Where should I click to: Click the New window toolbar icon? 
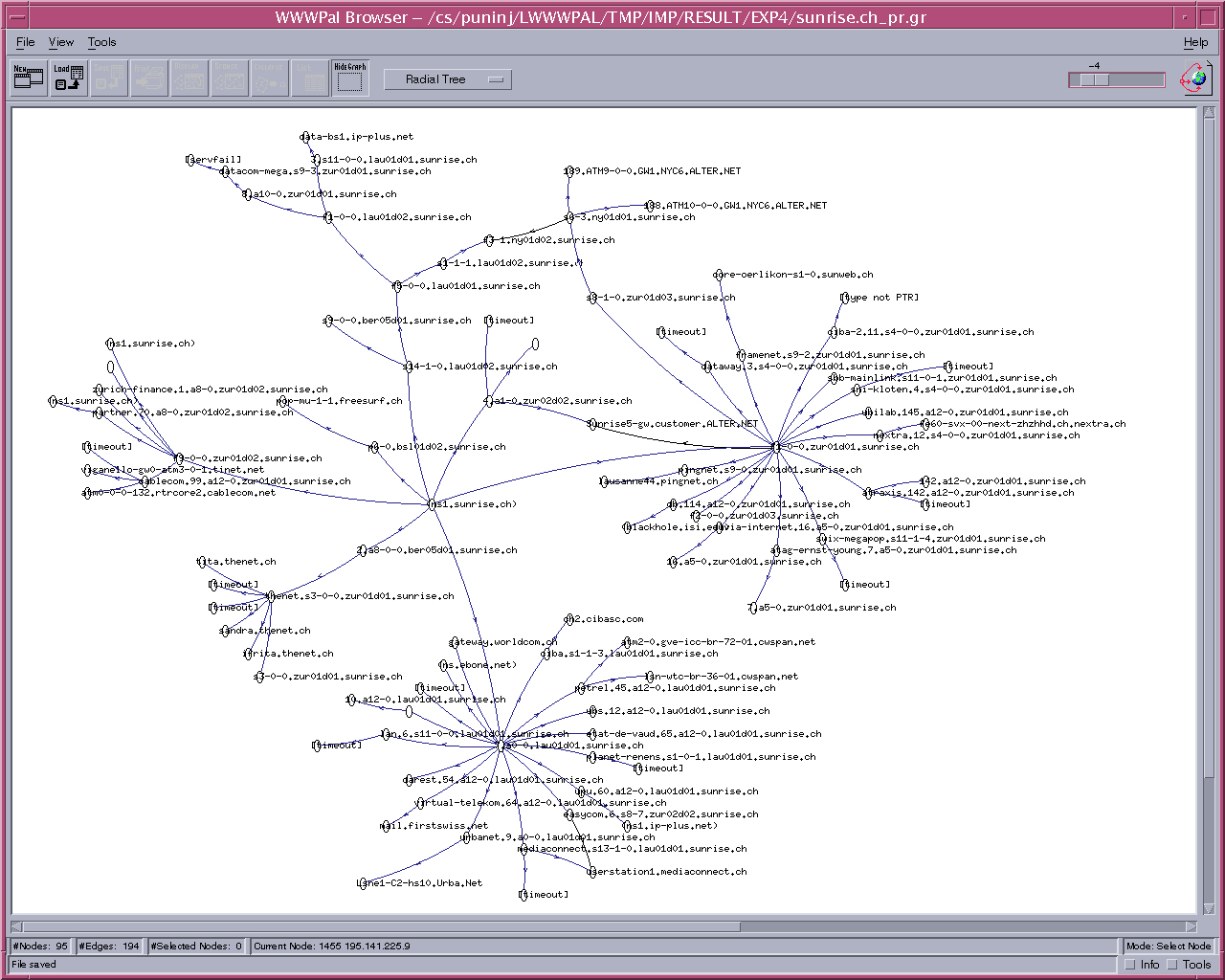29,78
